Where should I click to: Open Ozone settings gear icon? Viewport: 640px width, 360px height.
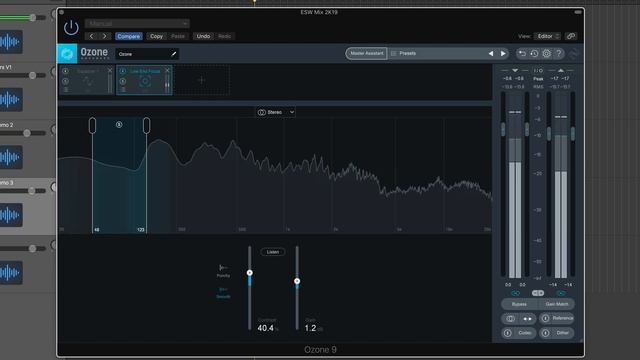547,53
